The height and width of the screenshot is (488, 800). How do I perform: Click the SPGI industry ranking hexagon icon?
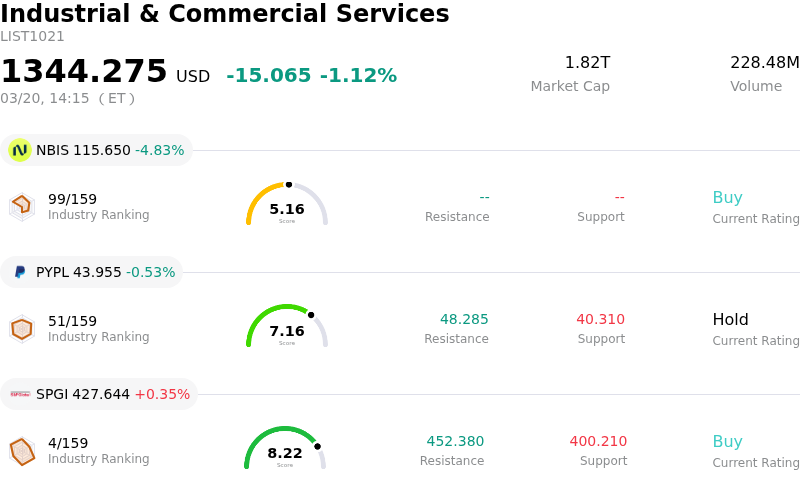(x=21, y=451)
